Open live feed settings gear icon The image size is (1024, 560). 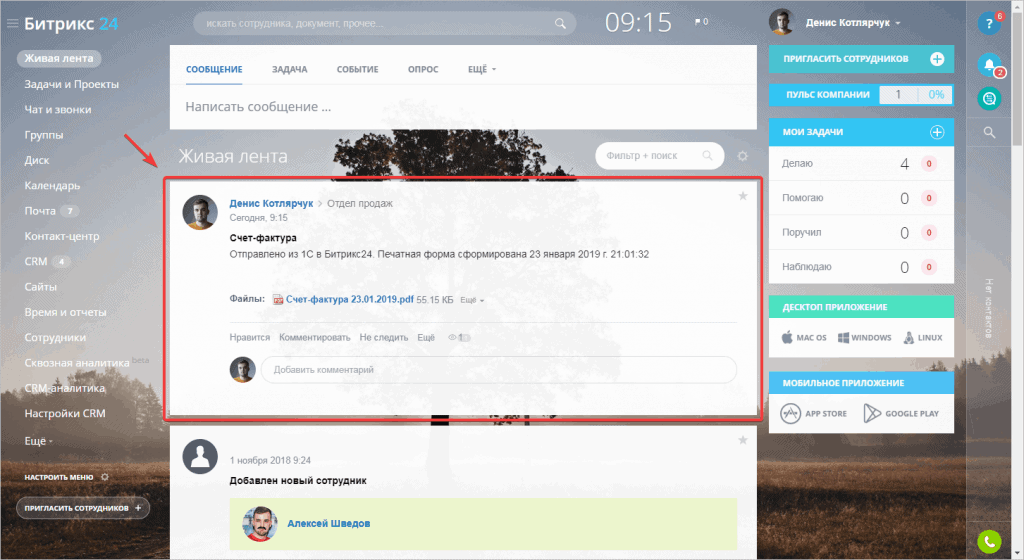(x=743, y=156)
